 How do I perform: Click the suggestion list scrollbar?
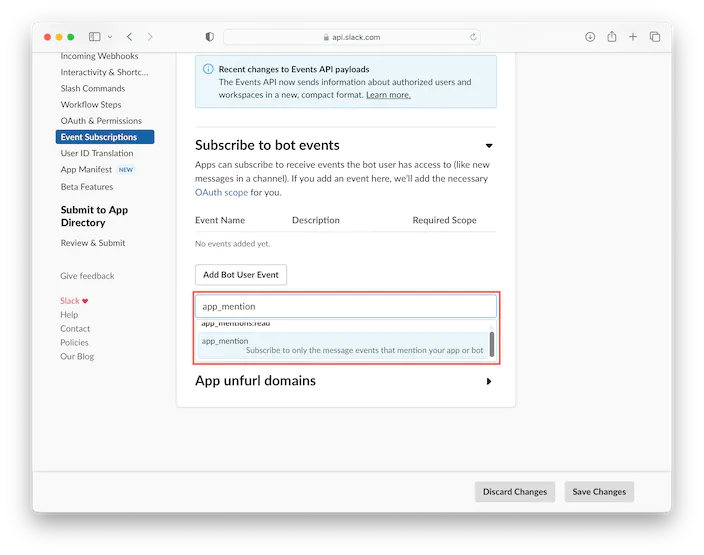point(491,343)
